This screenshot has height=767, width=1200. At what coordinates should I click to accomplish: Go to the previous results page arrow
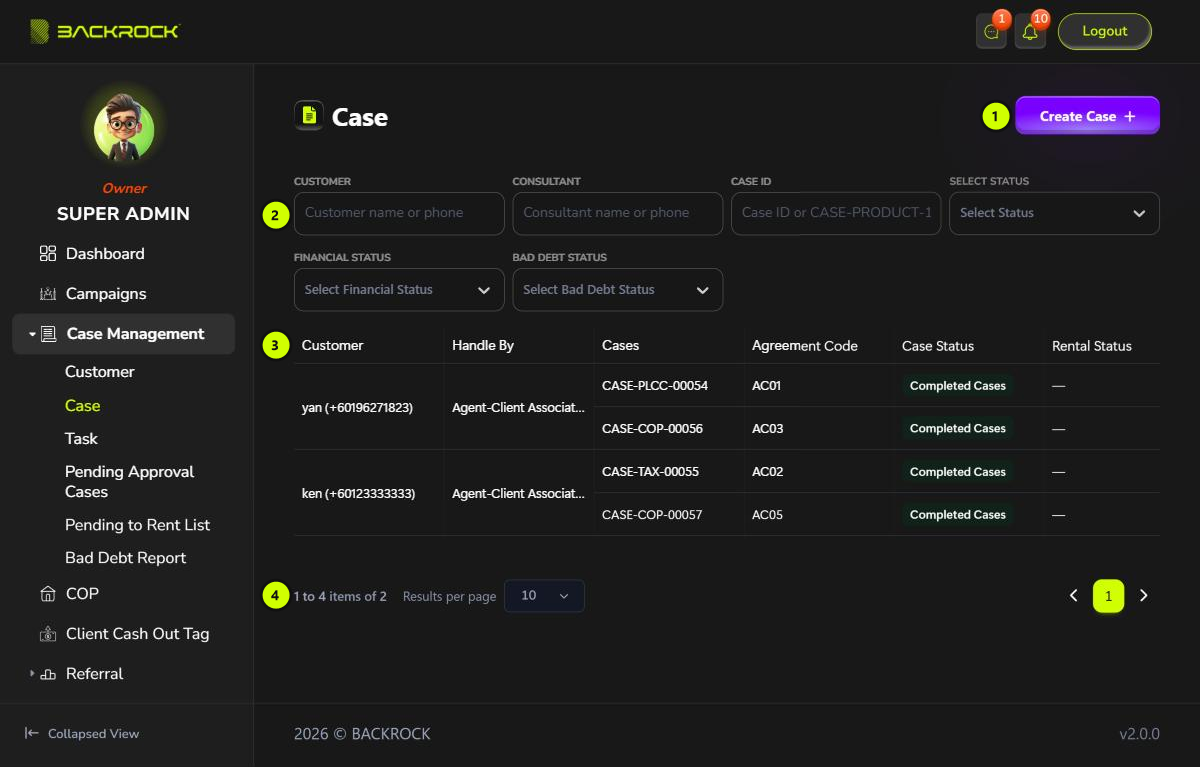tap(1074, 596)
